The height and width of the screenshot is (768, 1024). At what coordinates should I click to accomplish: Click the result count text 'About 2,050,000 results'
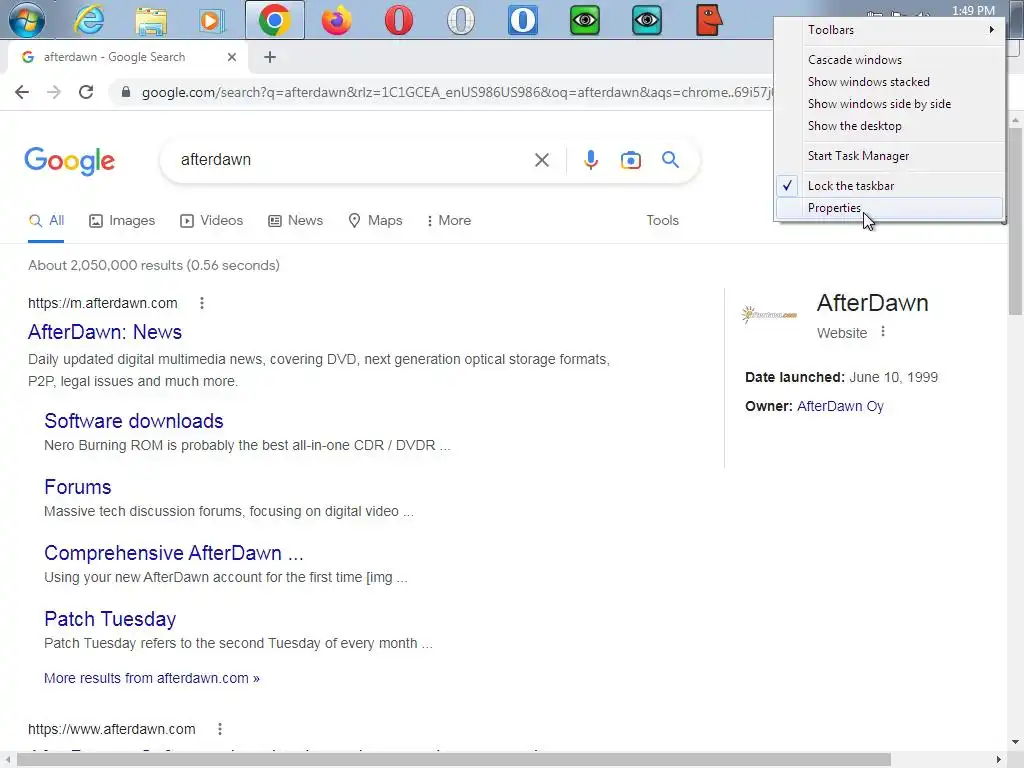[x=105, y=265]
